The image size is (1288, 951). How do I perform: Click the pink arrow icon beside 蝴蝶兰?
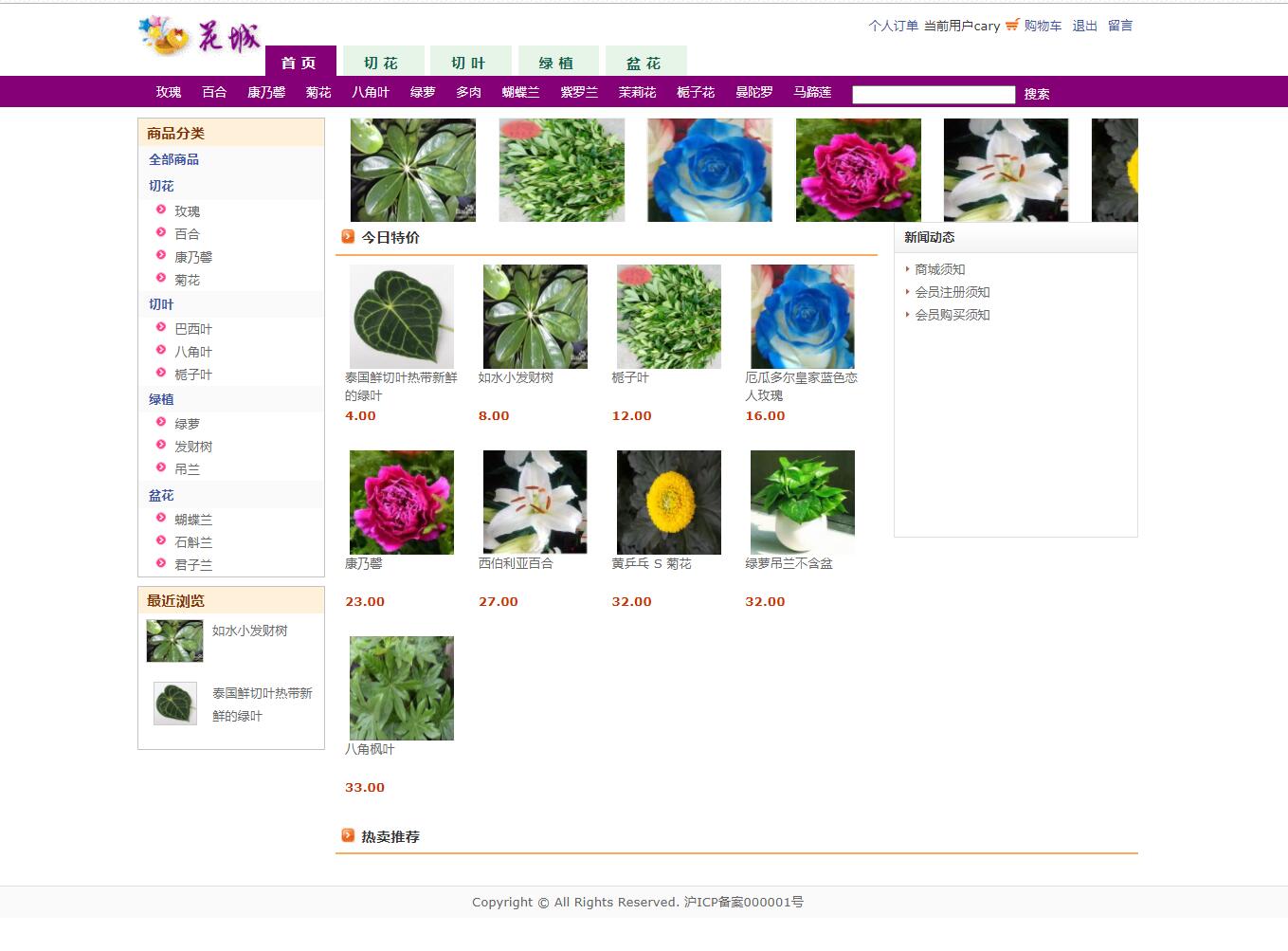click(x=162, y=519)
